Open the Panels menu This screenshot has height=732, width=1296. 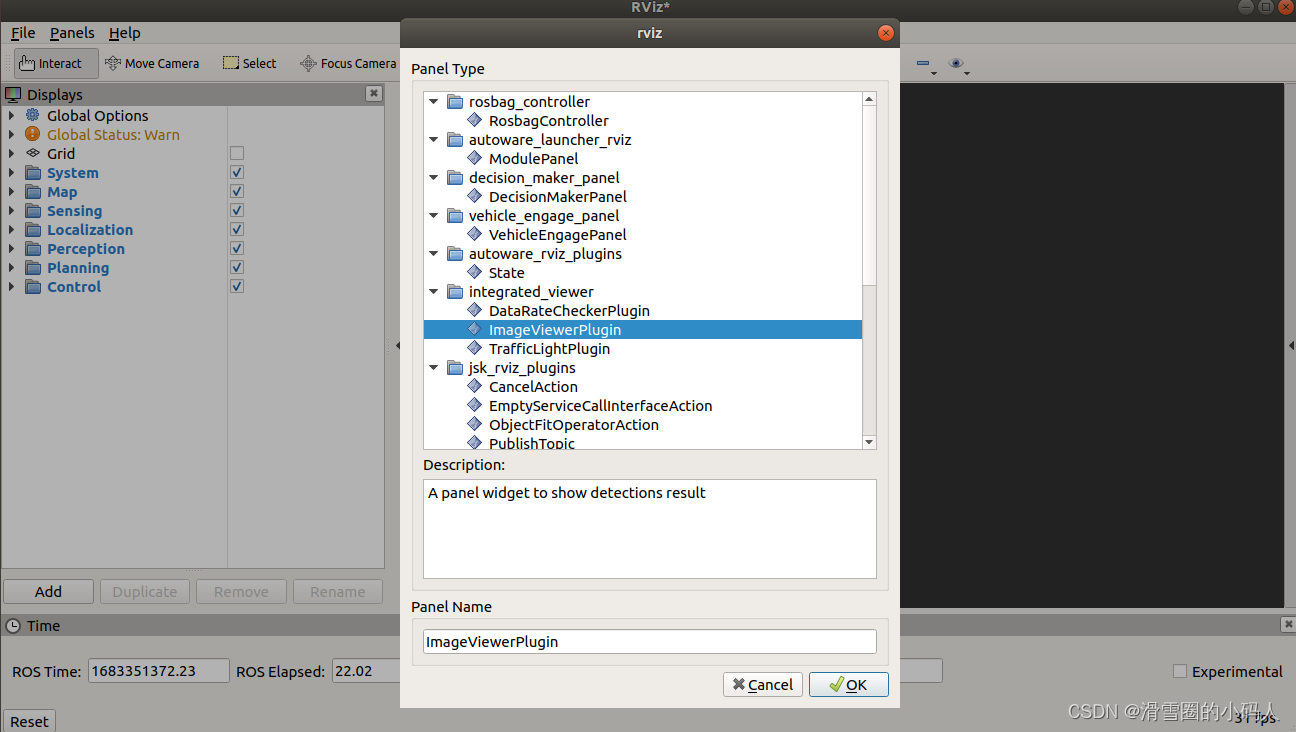[x=72, y=33]
